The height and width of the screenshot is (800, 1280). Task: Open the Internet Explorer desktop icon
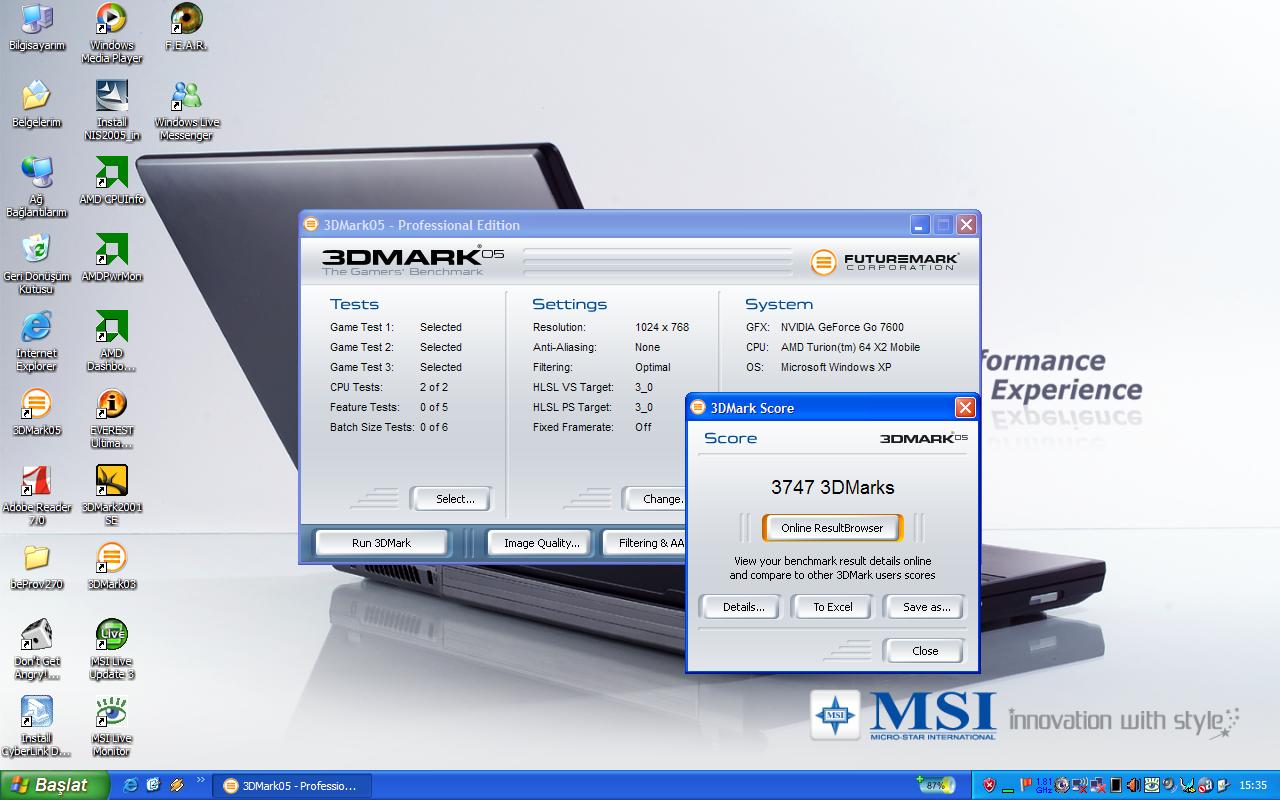click(x=37, y=341)
